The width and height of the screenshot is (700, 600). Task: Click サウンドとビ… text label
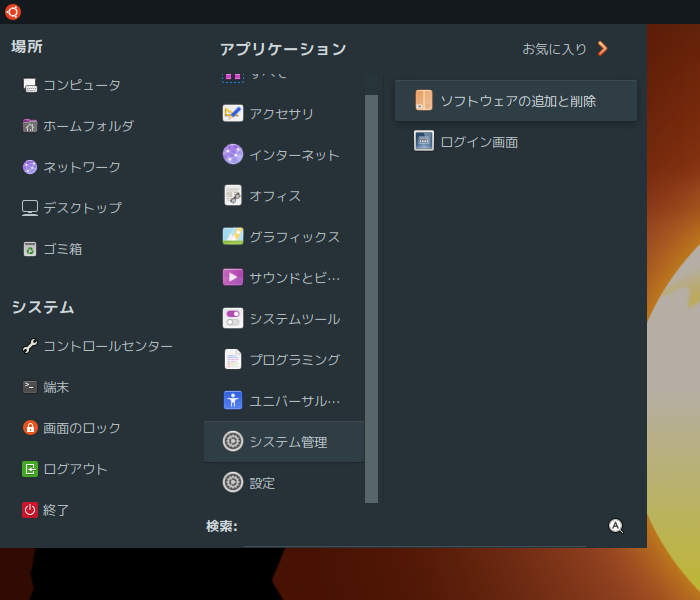pyautogui.click(x=295, y=278)
